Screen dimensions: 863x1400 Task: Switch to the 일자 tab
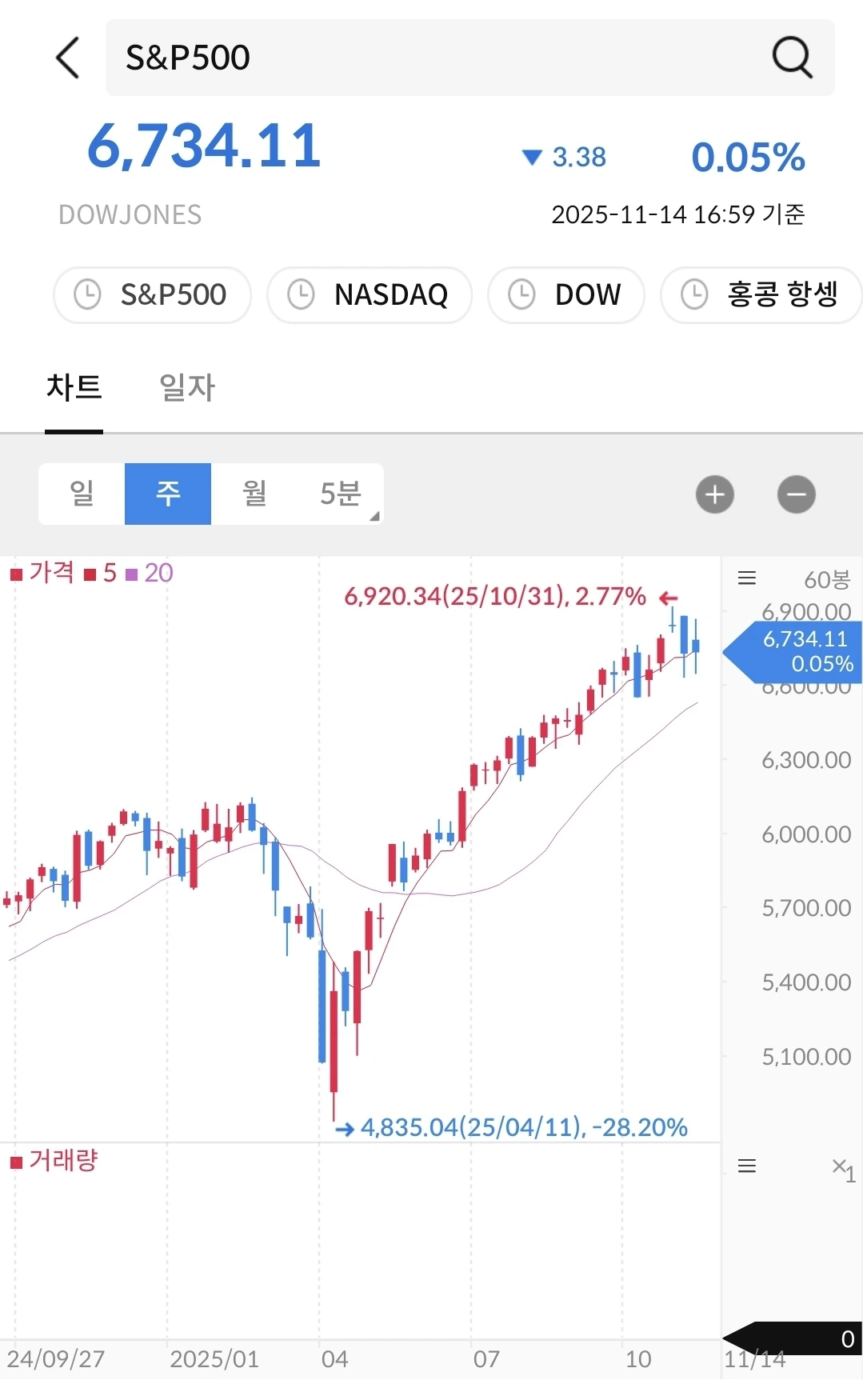click(x=187, y=388)
